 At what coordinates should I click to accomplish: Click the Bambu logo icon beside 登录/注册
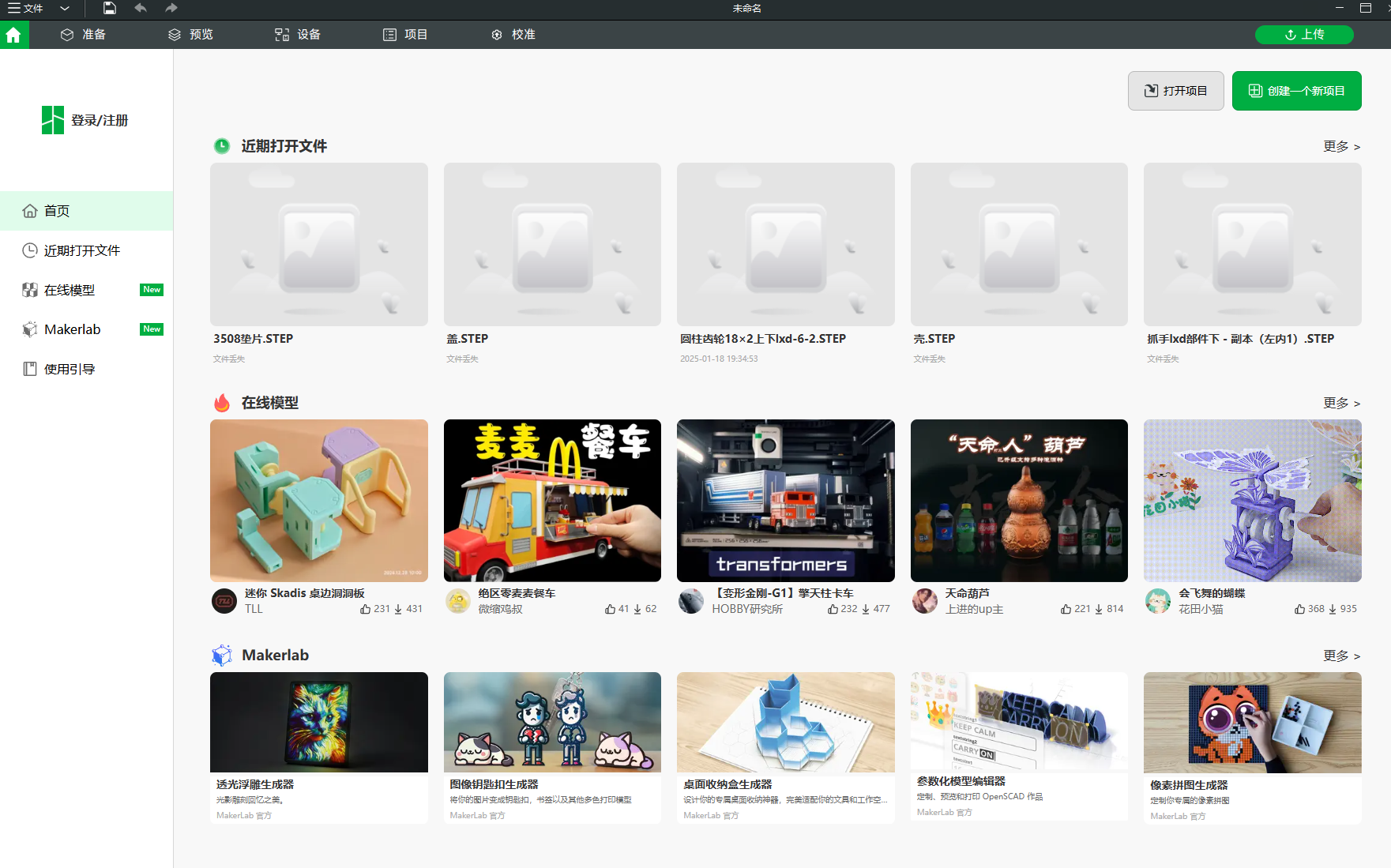coord(53,120)
